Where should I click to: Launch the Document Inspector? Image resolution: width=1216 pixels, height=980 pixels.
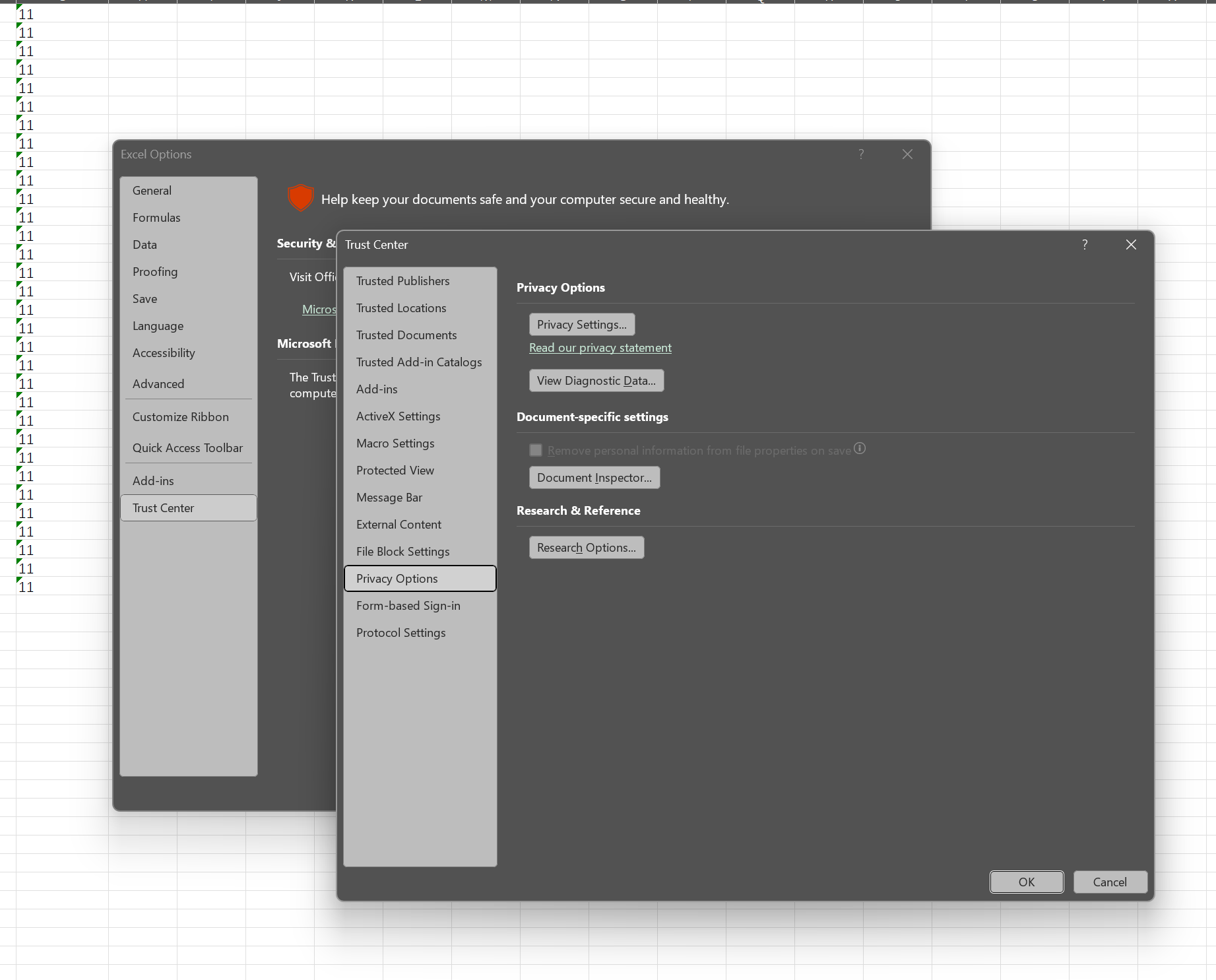[594, 478]
